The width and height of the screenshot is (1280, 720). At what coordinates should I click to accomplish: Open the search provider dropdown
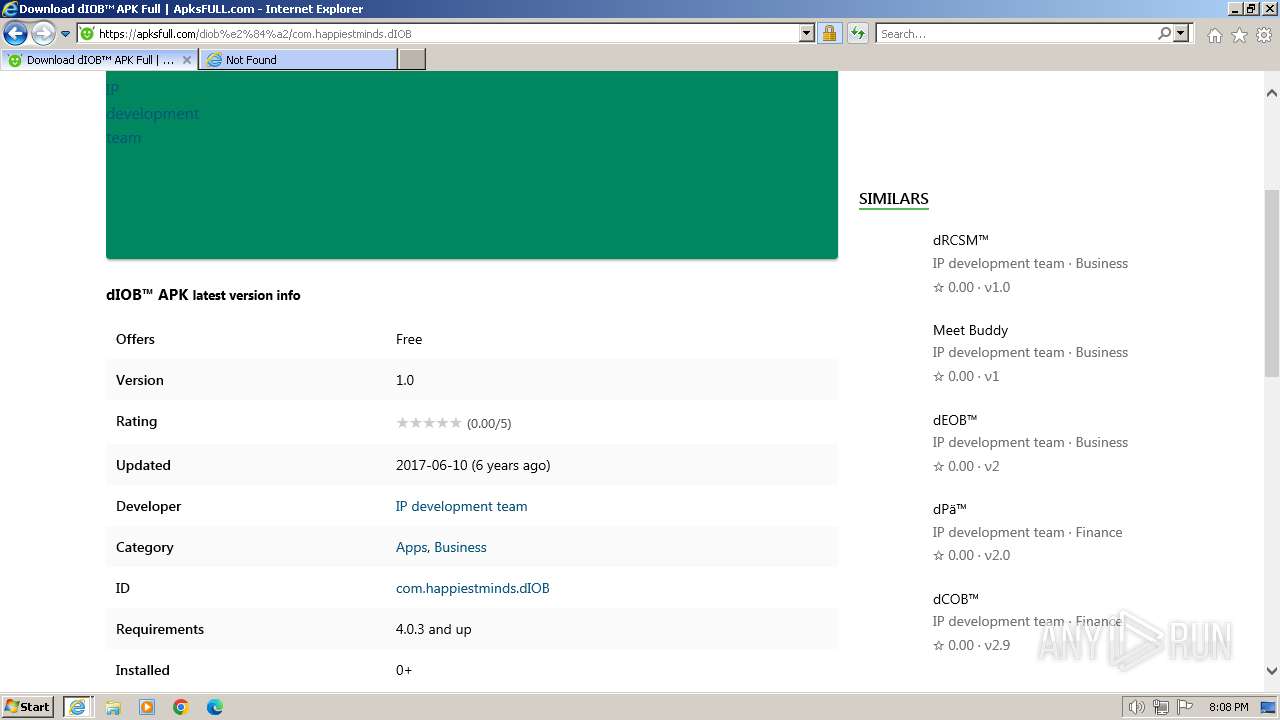pos(1181,34)
